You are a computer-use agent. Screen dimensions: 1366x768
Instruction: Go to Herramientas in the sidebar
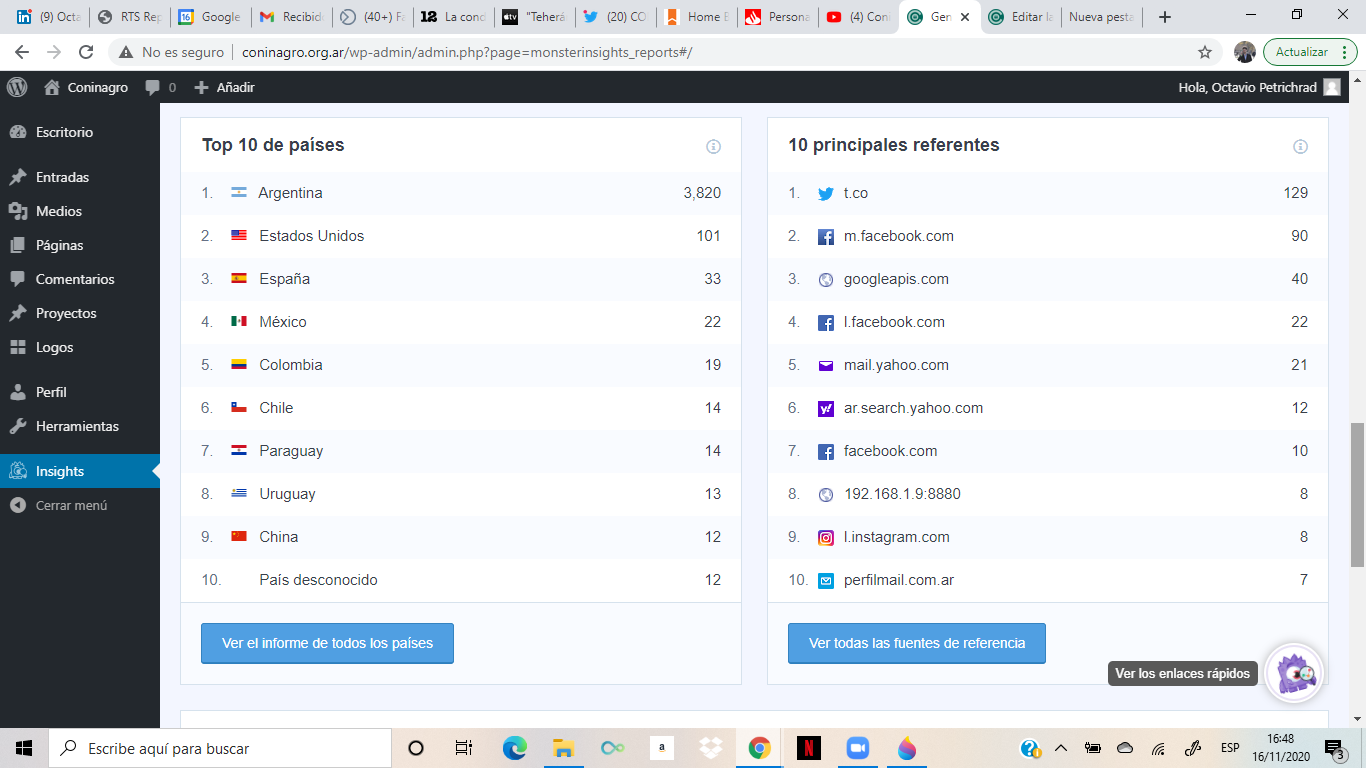77,426
